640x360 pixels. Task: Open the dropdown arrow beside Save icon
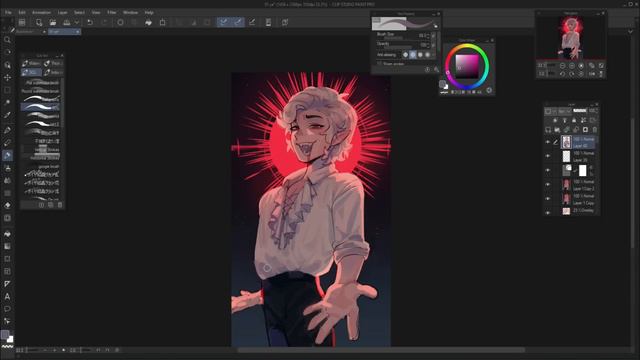coord(76,22)
